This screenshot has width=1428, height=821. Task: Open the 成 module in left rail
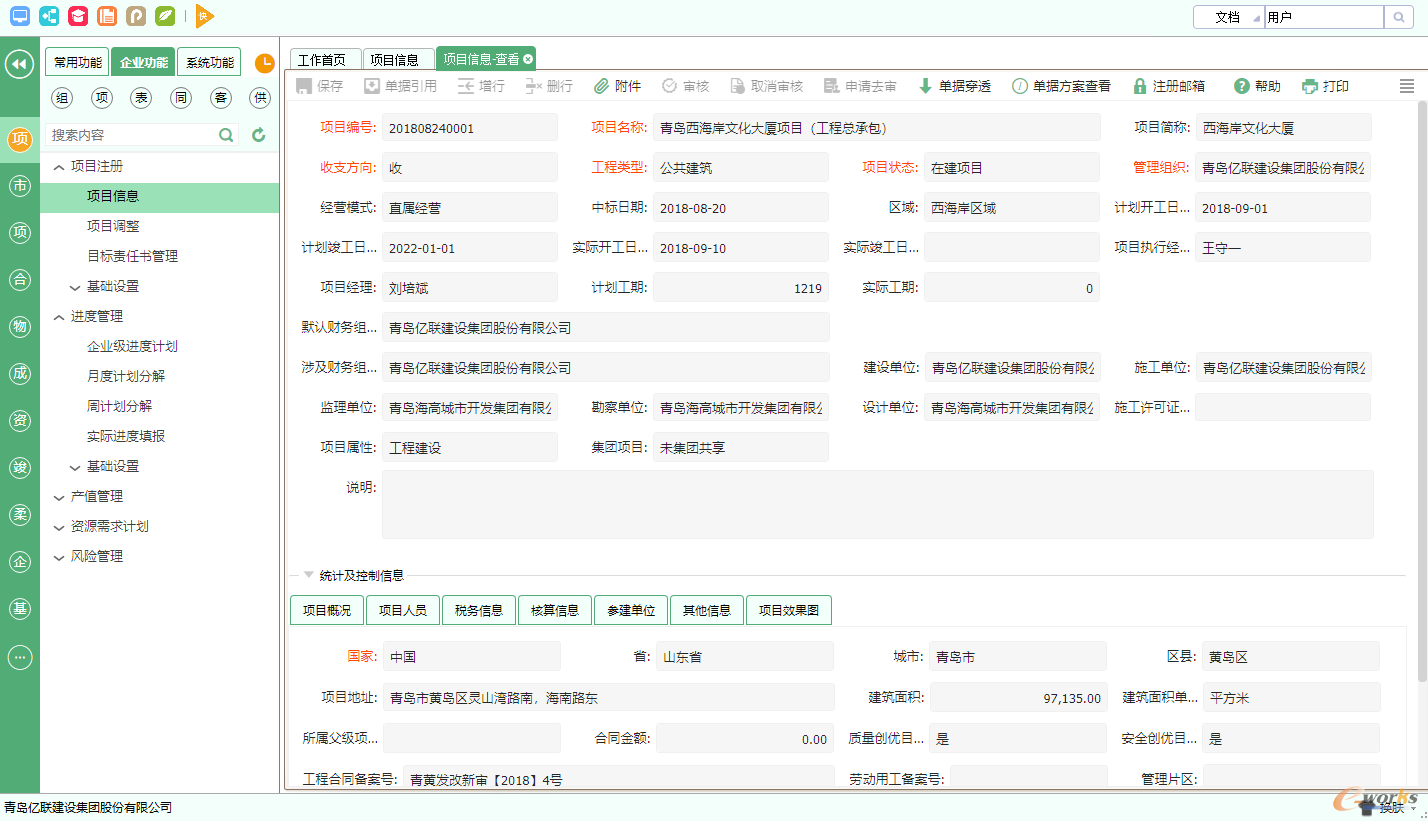[x=19, y=374]
